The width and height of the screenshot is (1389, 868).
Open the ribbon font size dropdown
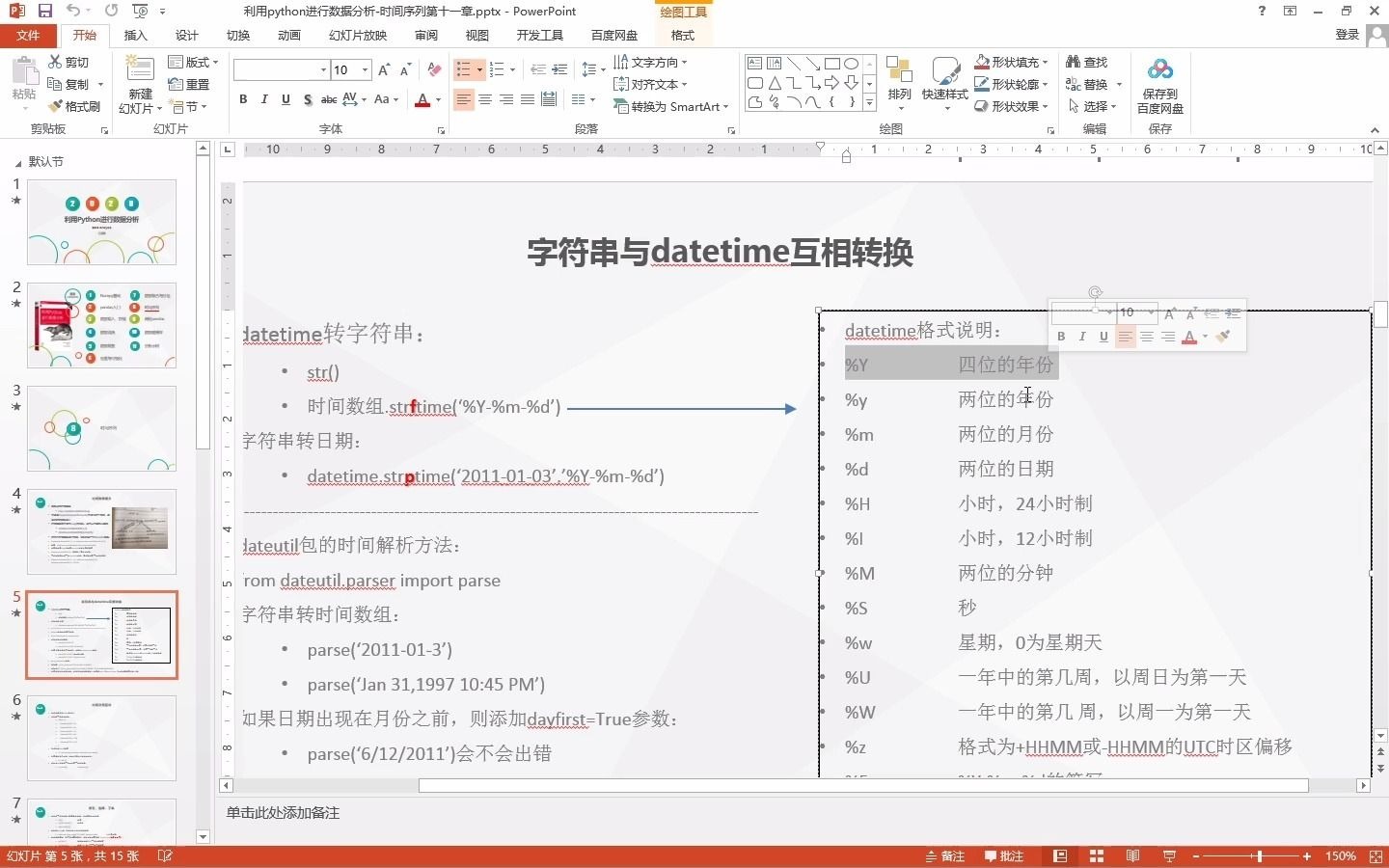[365, 70]
